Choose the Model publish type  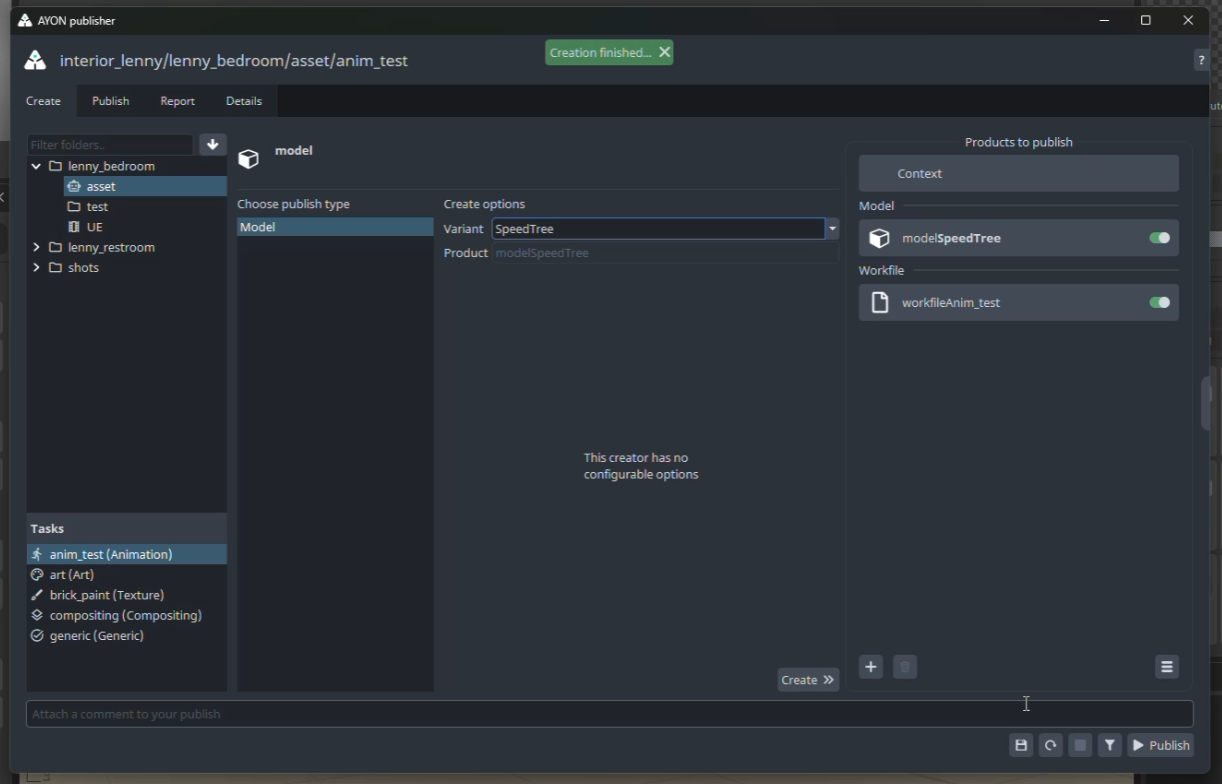click(335, 227)
